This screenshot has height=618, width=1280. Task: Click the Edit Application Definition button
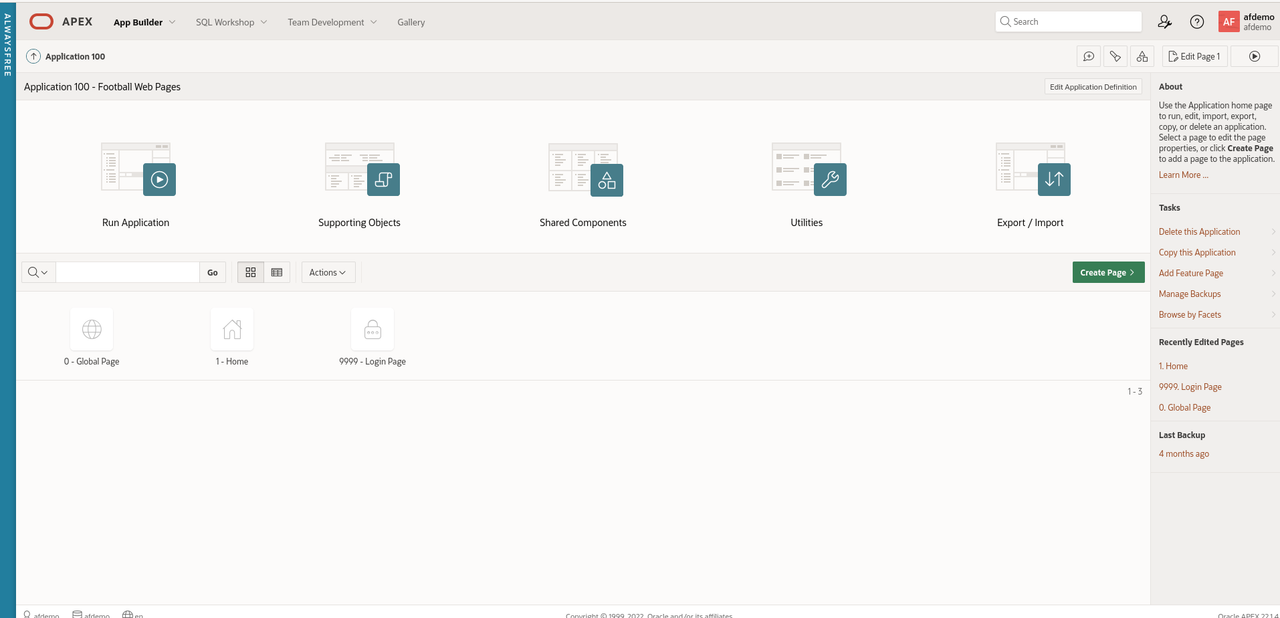(x=1093, y=86)
